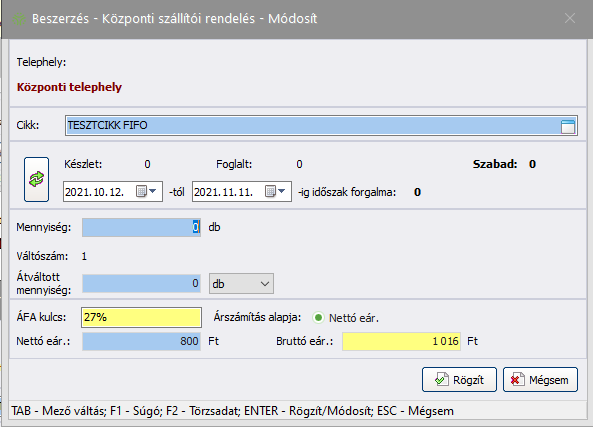
Task: Click the yellow ÁFA kulcs 27% field
Action: pyautogui.click(x=141, y=317)
